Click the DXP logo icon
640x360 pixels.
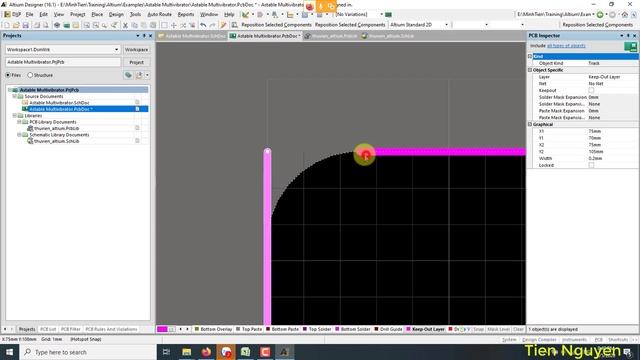coord(7,14)
